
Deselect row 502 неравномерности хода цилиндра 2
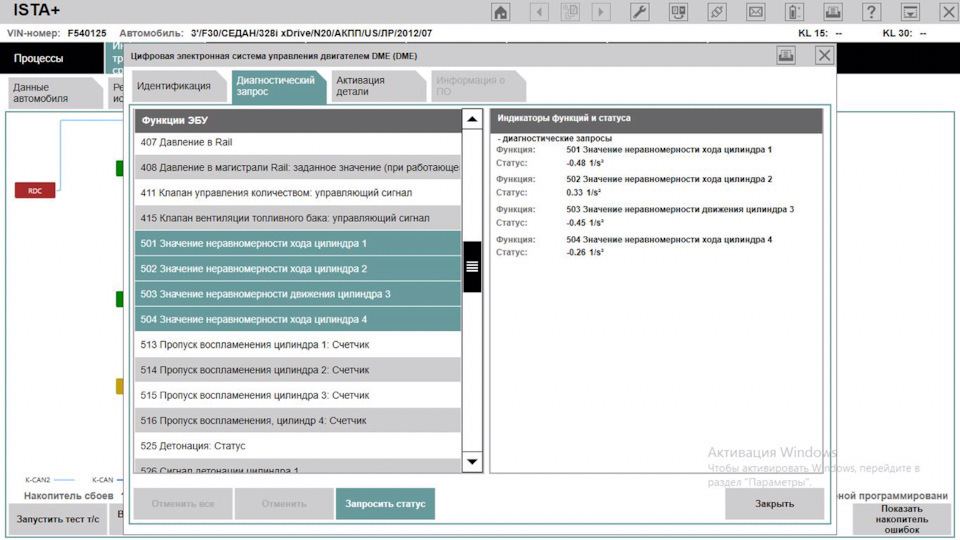point(298,269)
